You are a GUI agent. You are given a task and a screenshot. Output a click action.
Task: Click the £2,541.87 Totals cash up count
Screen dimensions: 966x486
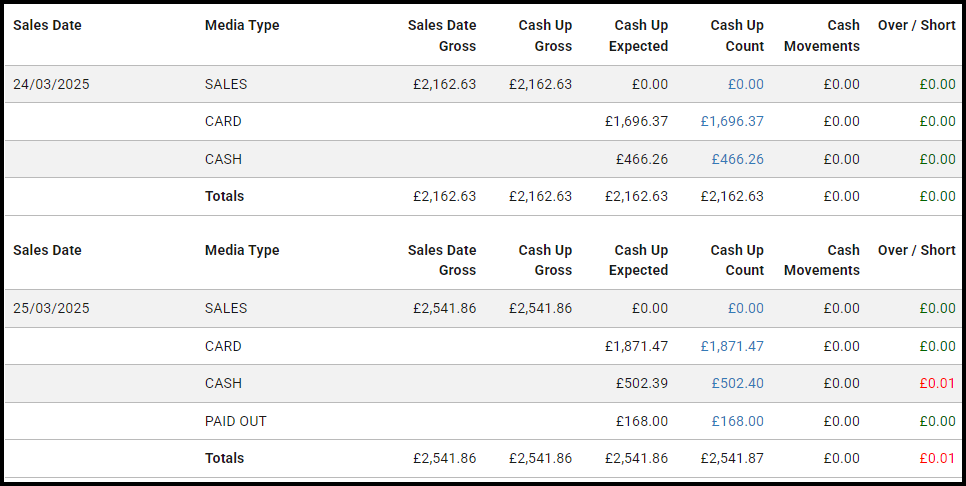pyautogui.click(x=732, y=458)
